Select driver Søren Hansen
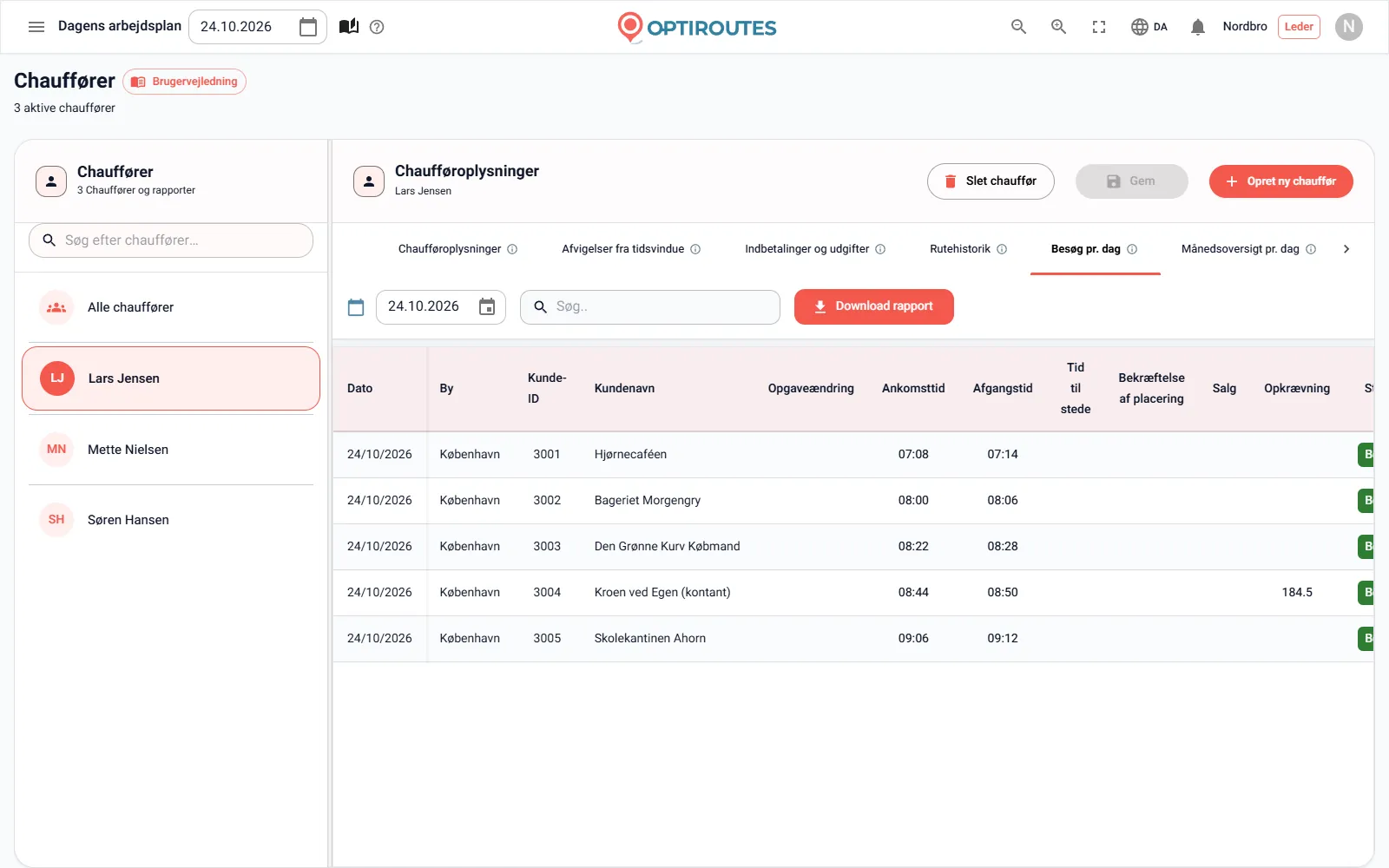Viewport: 1389px width, 868px height. point(171,520)
